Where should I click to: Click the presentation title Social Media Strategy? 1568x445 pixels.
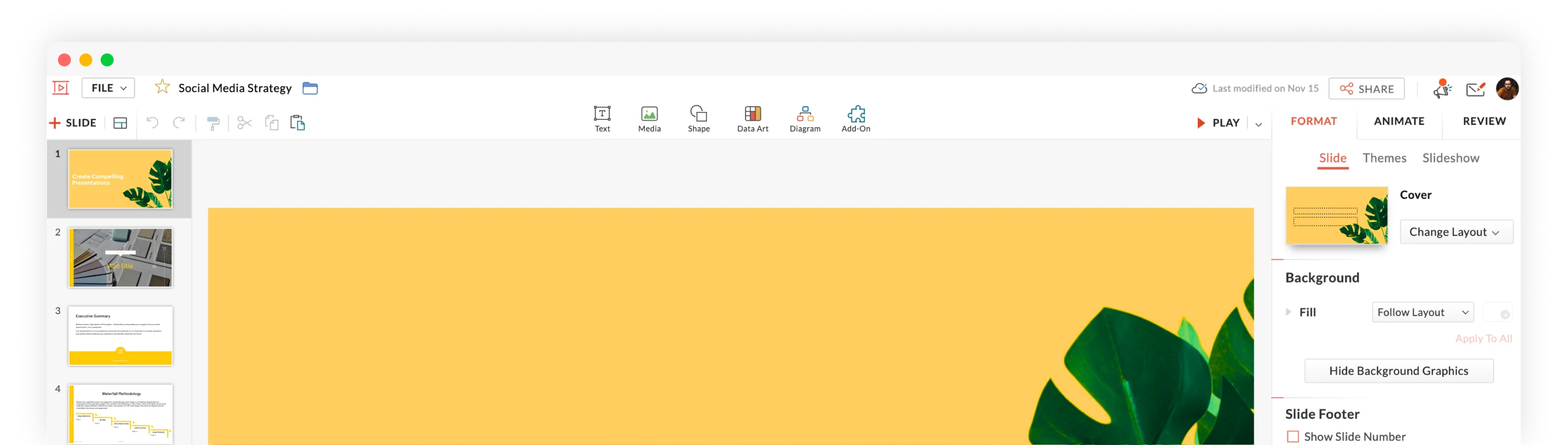[x=235, y=88]
